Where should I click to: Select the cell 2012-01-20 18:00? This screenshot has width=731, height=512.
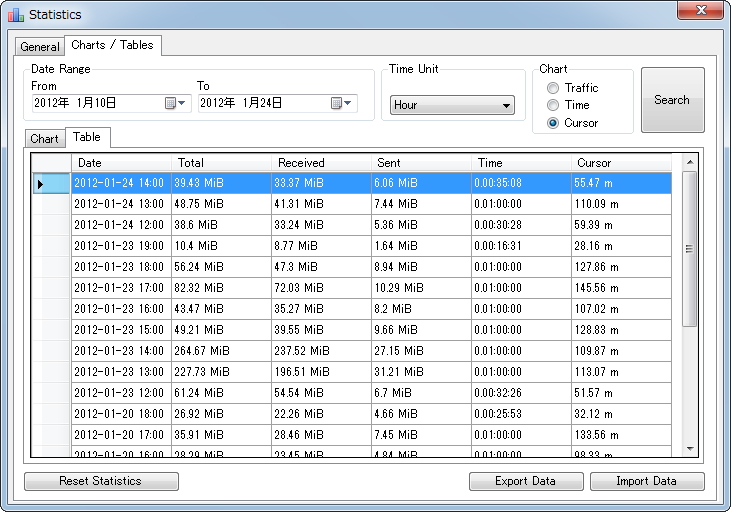121,414
